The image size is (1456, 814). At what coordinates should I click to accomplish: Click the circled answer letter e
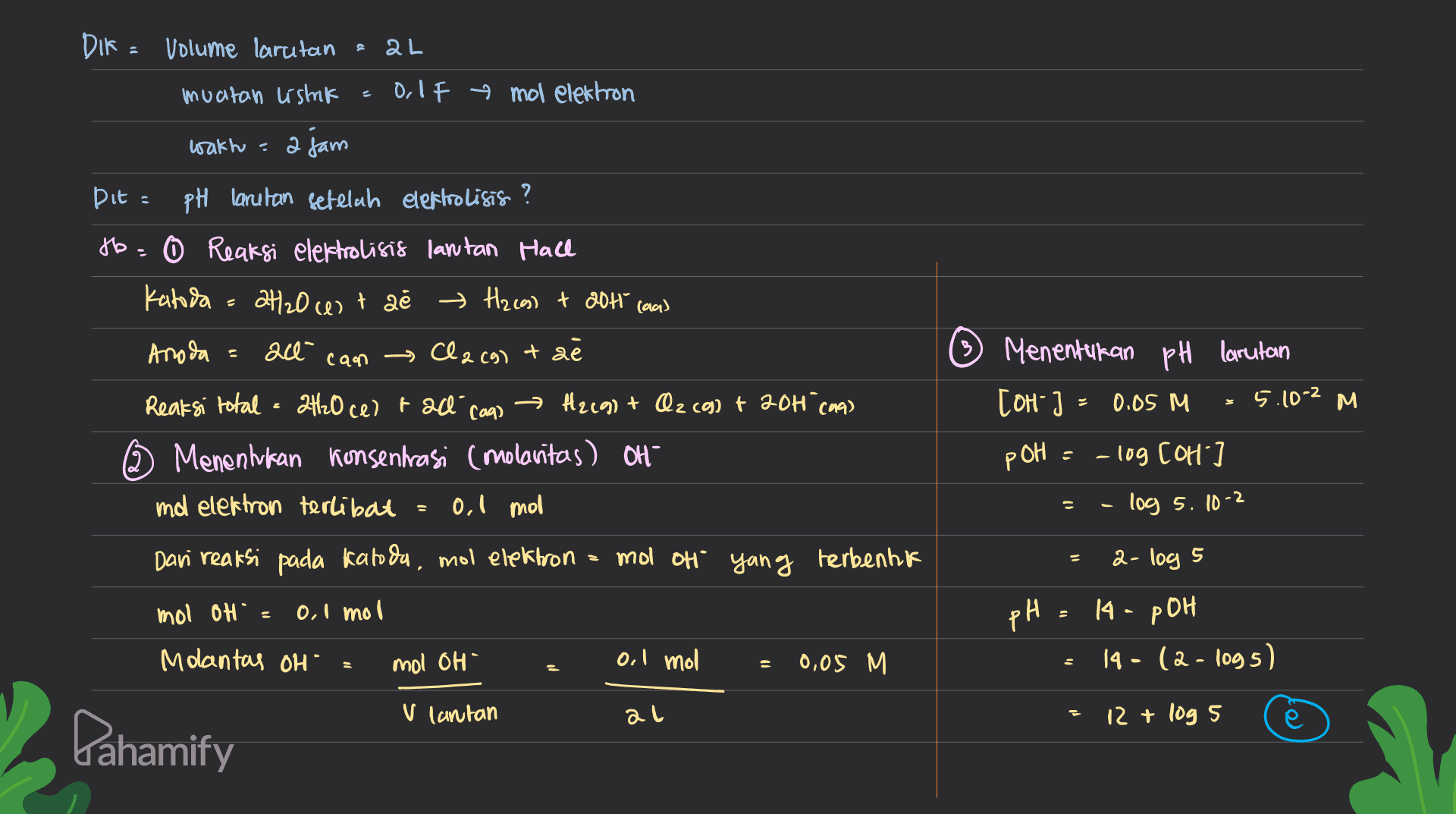coord(1296,718)
